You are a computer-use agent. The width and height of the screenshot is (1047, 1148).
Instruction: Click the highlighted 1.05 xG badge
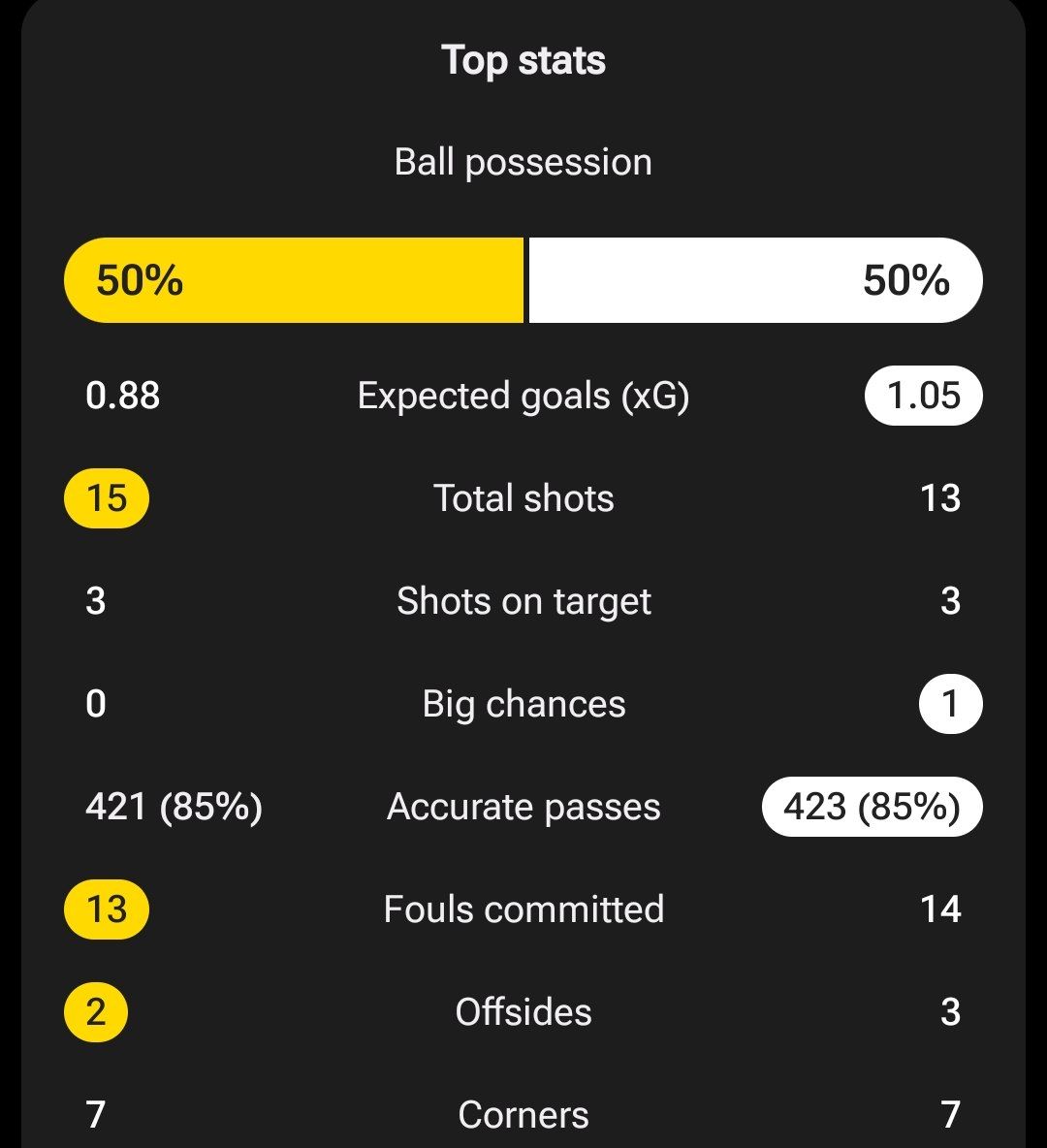pos(922,396)
